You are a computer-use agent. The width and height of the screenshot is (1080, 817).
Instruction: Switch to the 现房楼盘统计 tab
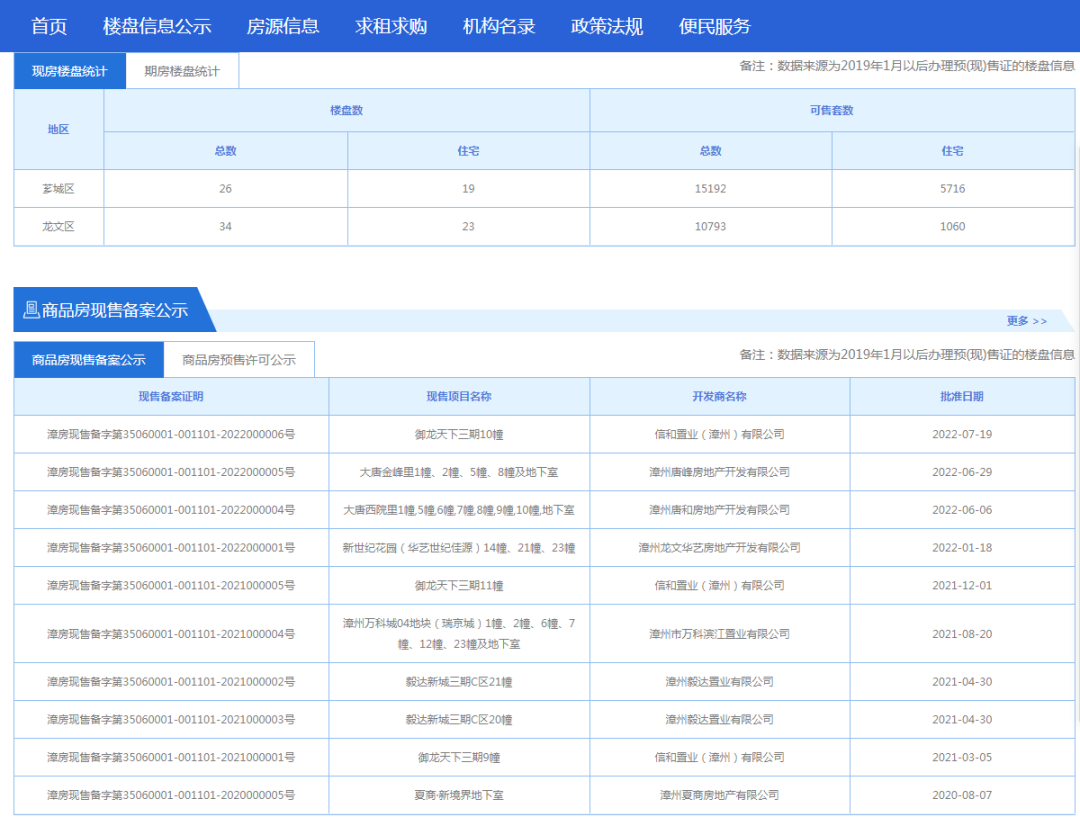(70, 71)
